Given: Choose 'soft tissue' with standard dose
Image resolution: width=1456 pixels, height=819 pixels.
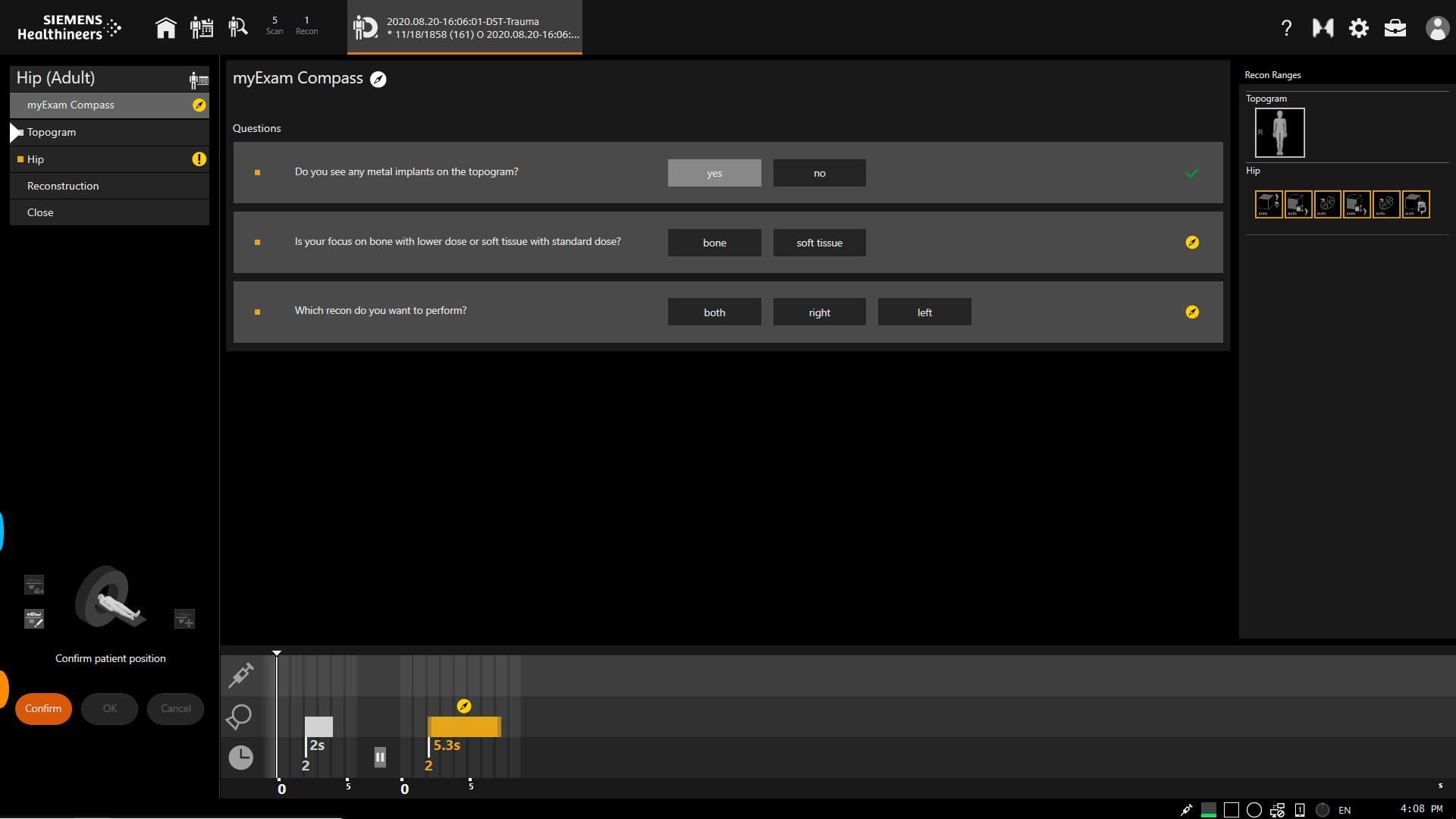Looking at the screenshot, I should tap(819, 243).
